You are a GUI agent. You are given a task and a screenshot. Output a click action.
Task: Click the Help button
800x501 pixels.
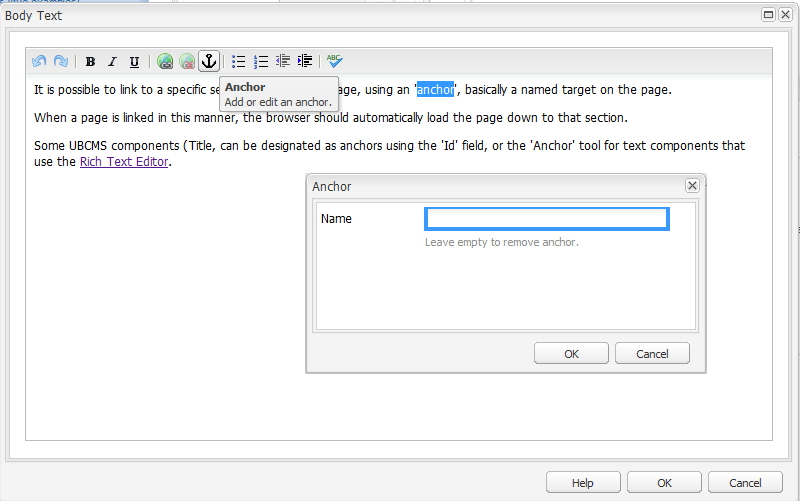(x=583, y=483)
